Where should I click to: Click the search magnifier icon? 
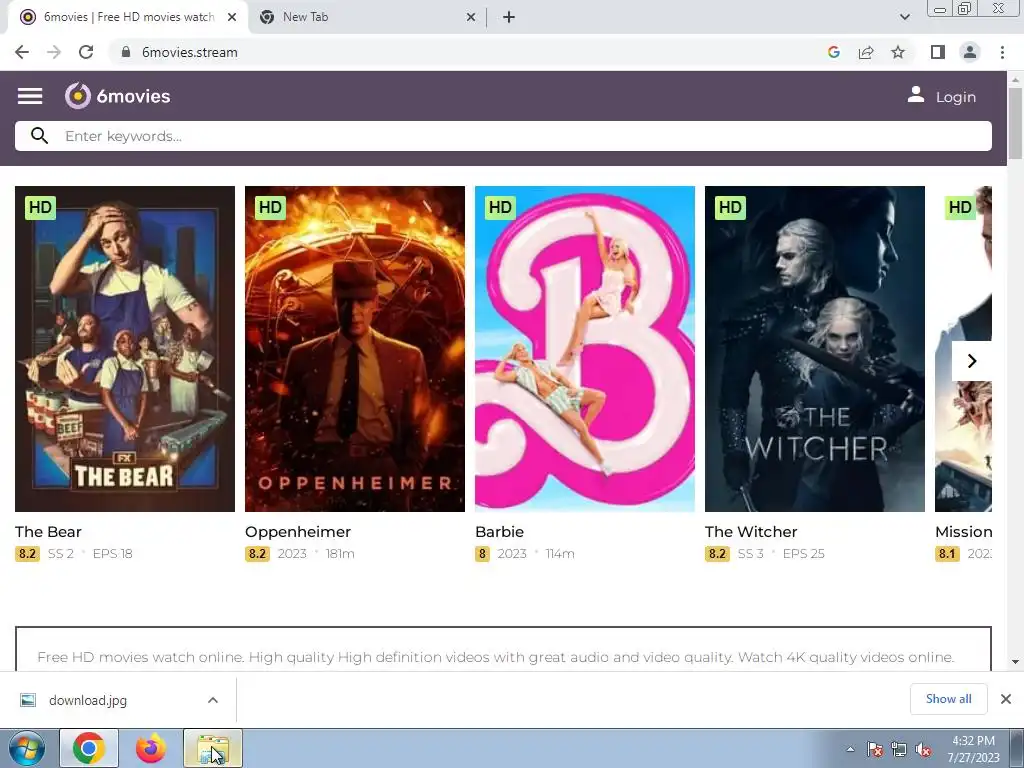tap(39, 136)
